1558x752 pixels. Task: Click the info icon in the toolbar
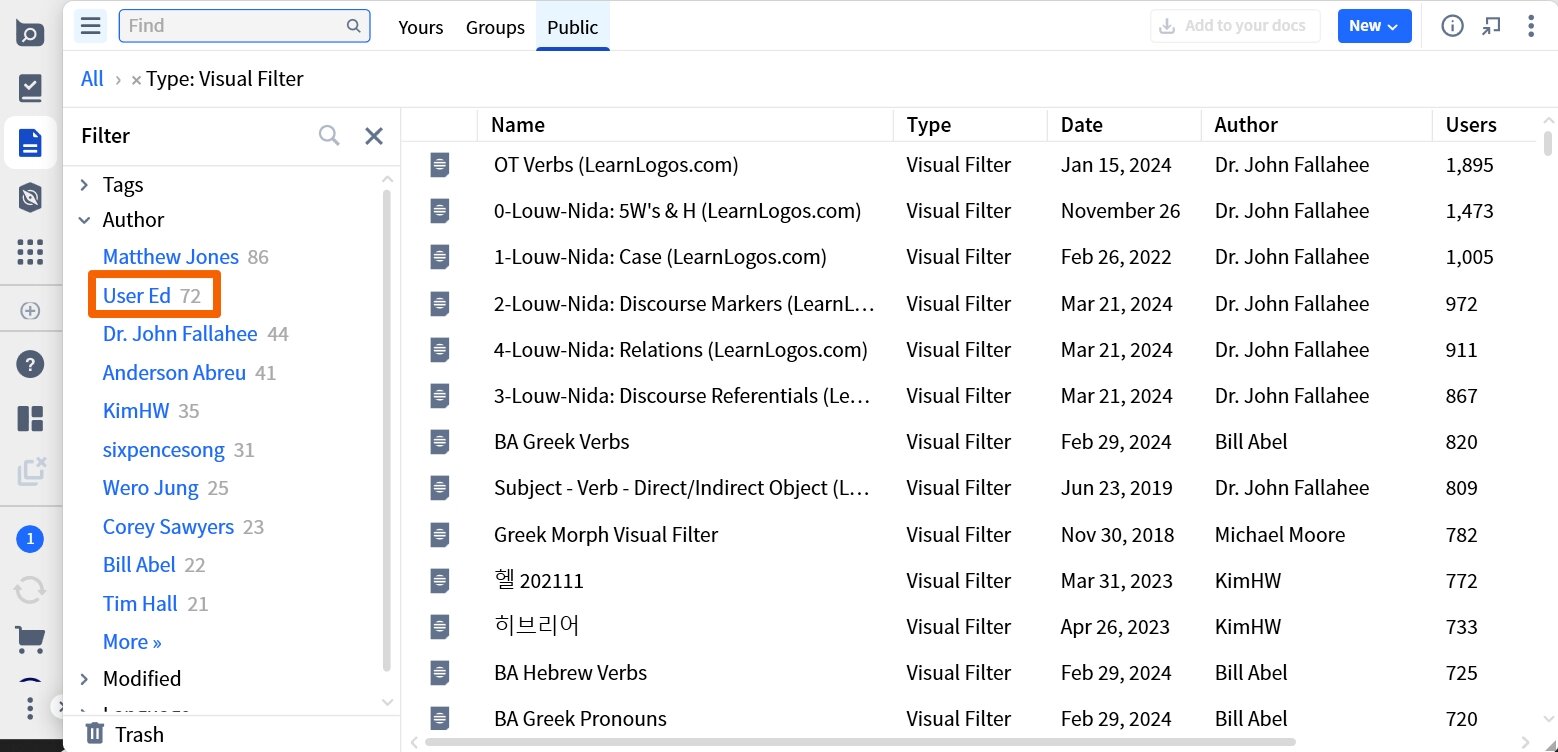click(x=1452, y=26)
